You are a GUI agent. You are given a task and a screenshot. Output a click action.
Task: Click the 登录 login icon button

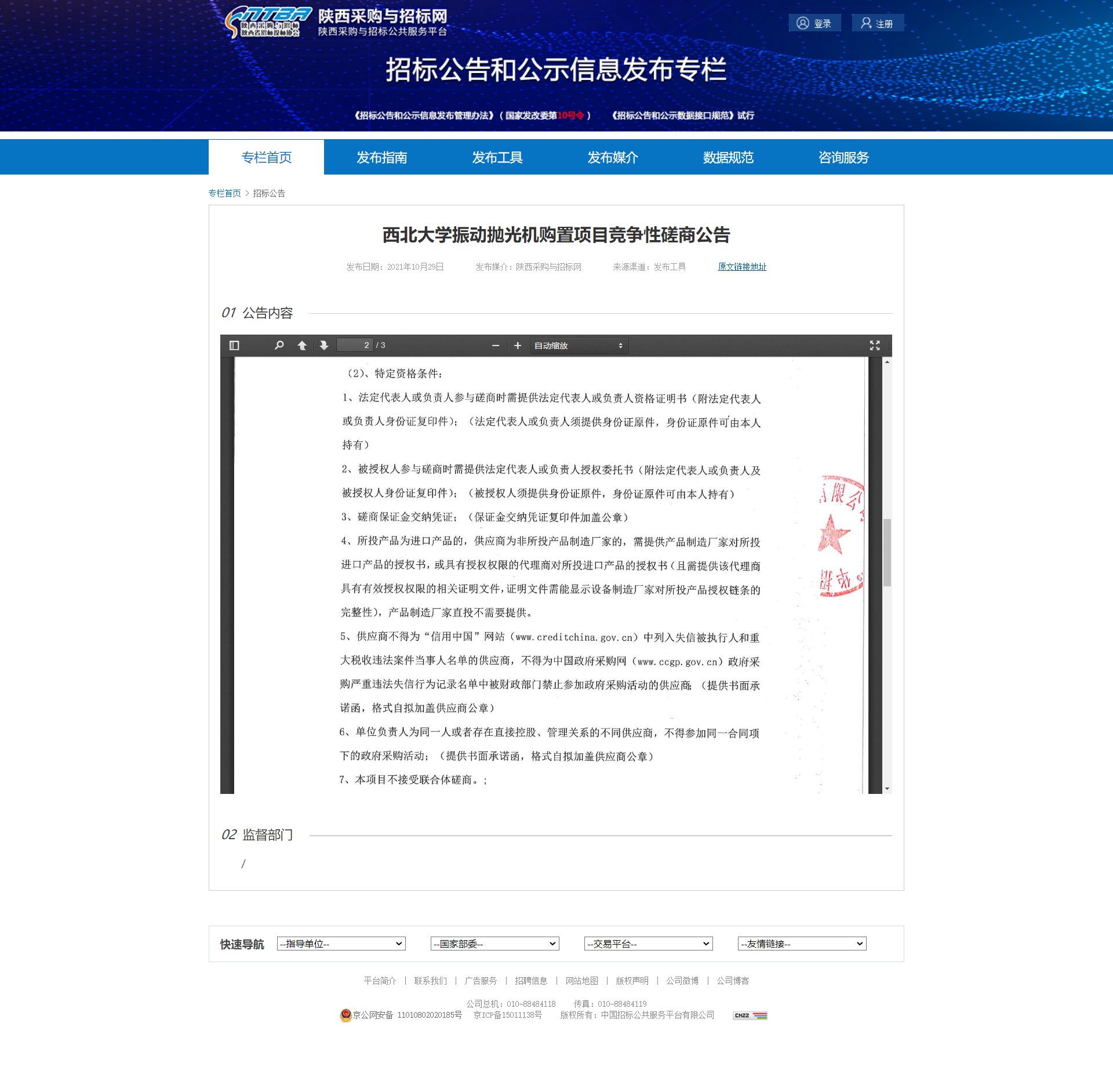pyautogui.click(x=814, y=23)
